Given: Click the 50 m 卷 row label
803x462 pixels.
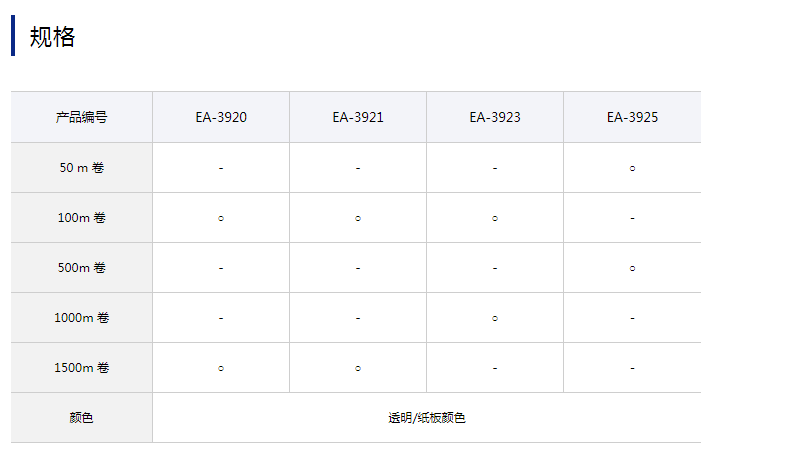Looking at the screenshot, I should pos(82,168).
